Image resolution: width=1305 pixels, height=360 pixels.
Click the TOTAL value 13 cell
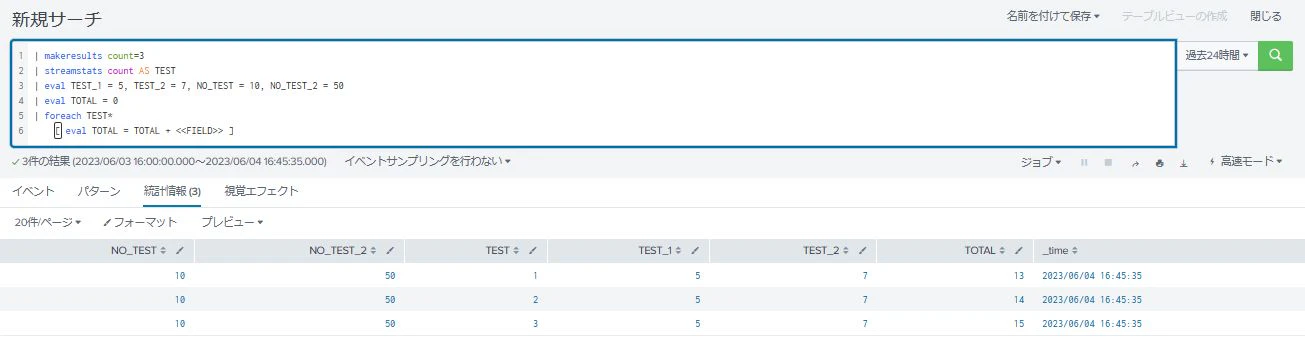tap(1018, 275)
